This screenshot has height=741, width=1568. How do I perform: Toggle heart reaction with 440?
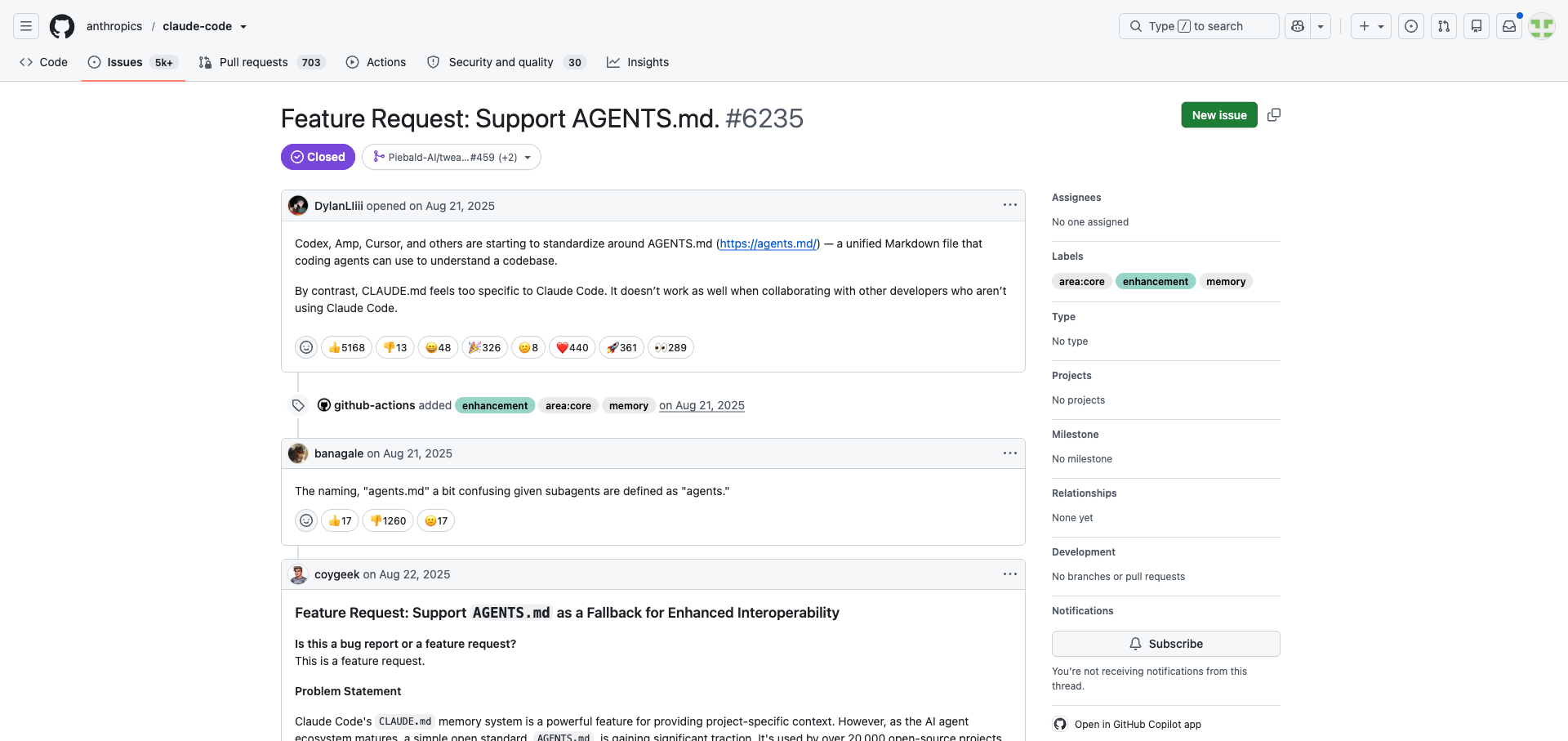point(572,347)
